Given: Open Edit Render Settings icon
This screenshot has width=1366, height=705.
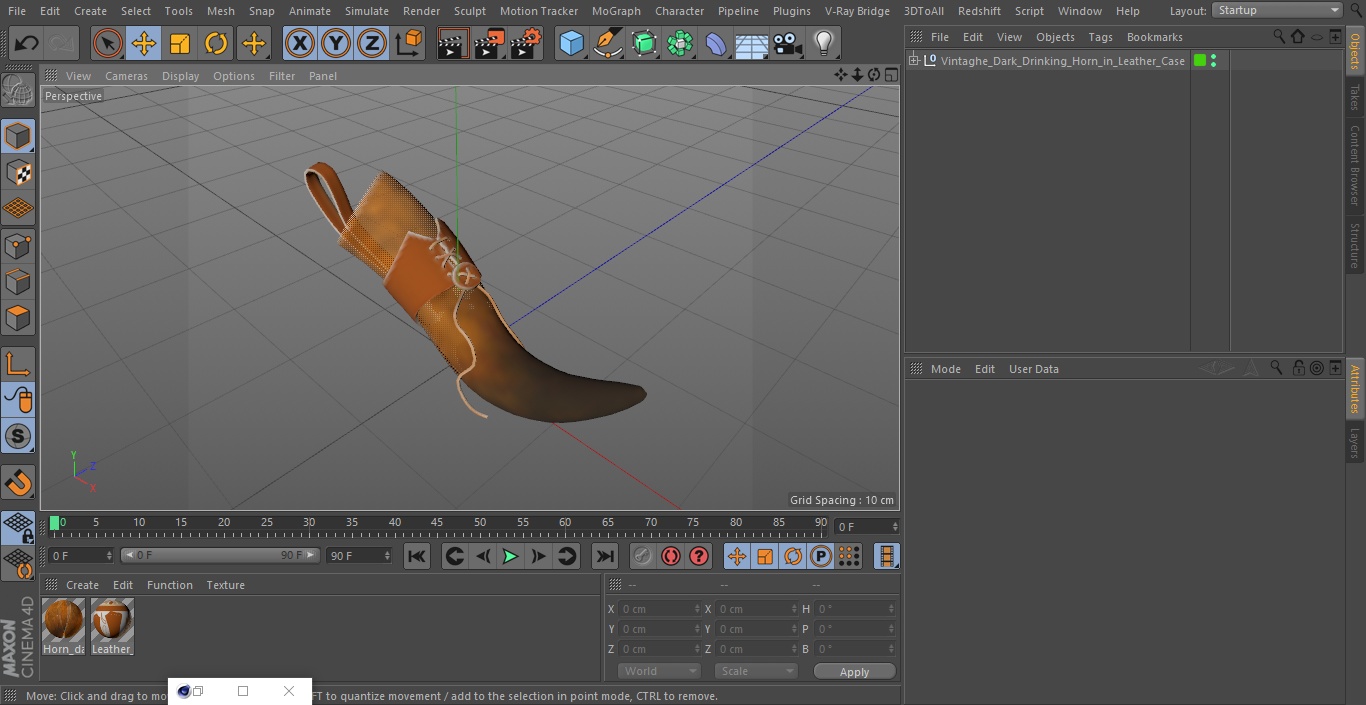Looking at the screenshot, I should [526, 44].
